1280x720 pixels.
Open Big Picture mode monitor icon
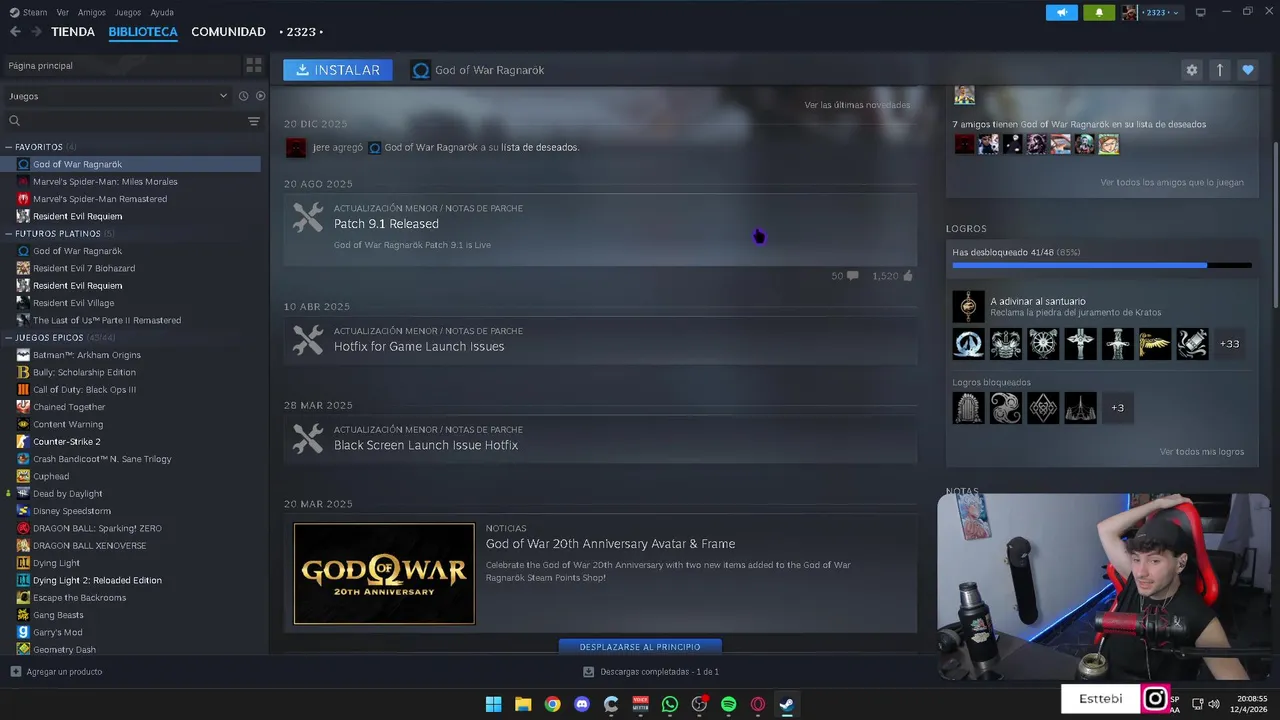[1201, 12]
